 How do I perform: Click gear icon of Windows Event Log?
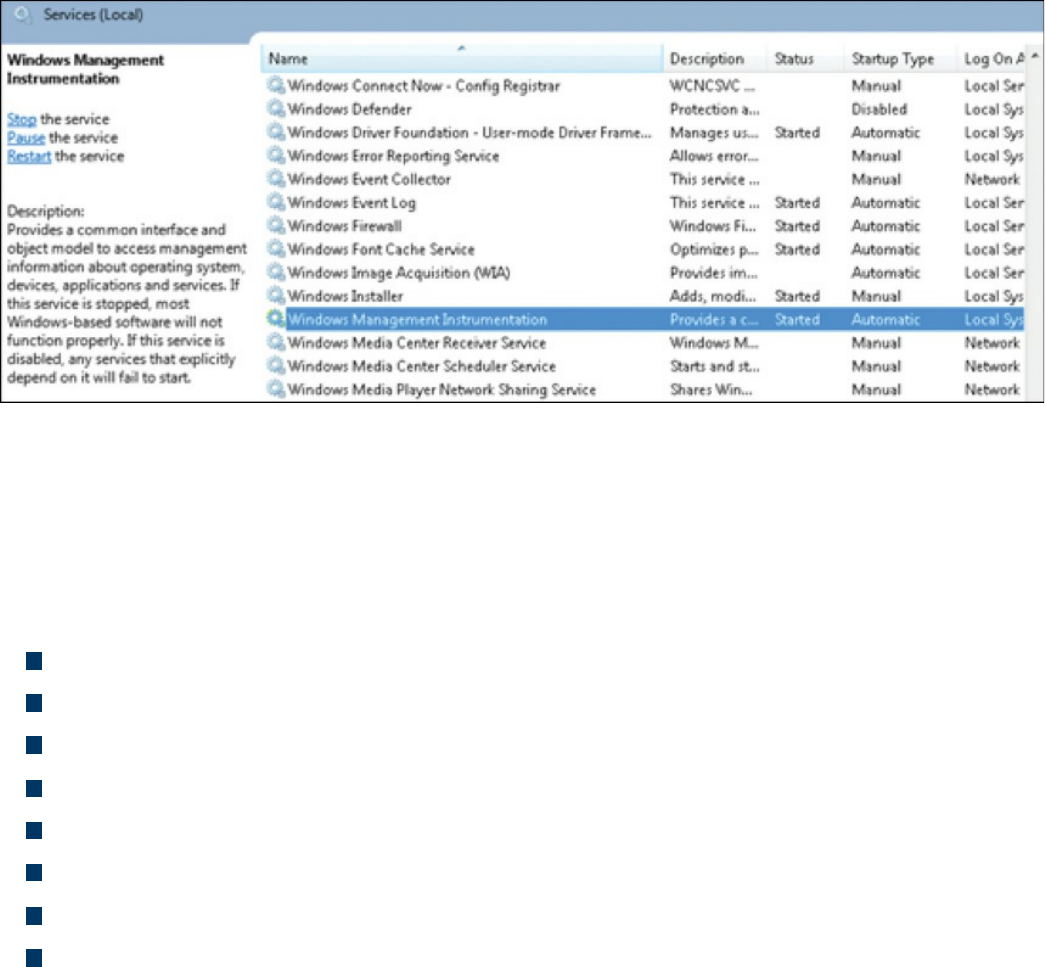(x=275, y=202)
